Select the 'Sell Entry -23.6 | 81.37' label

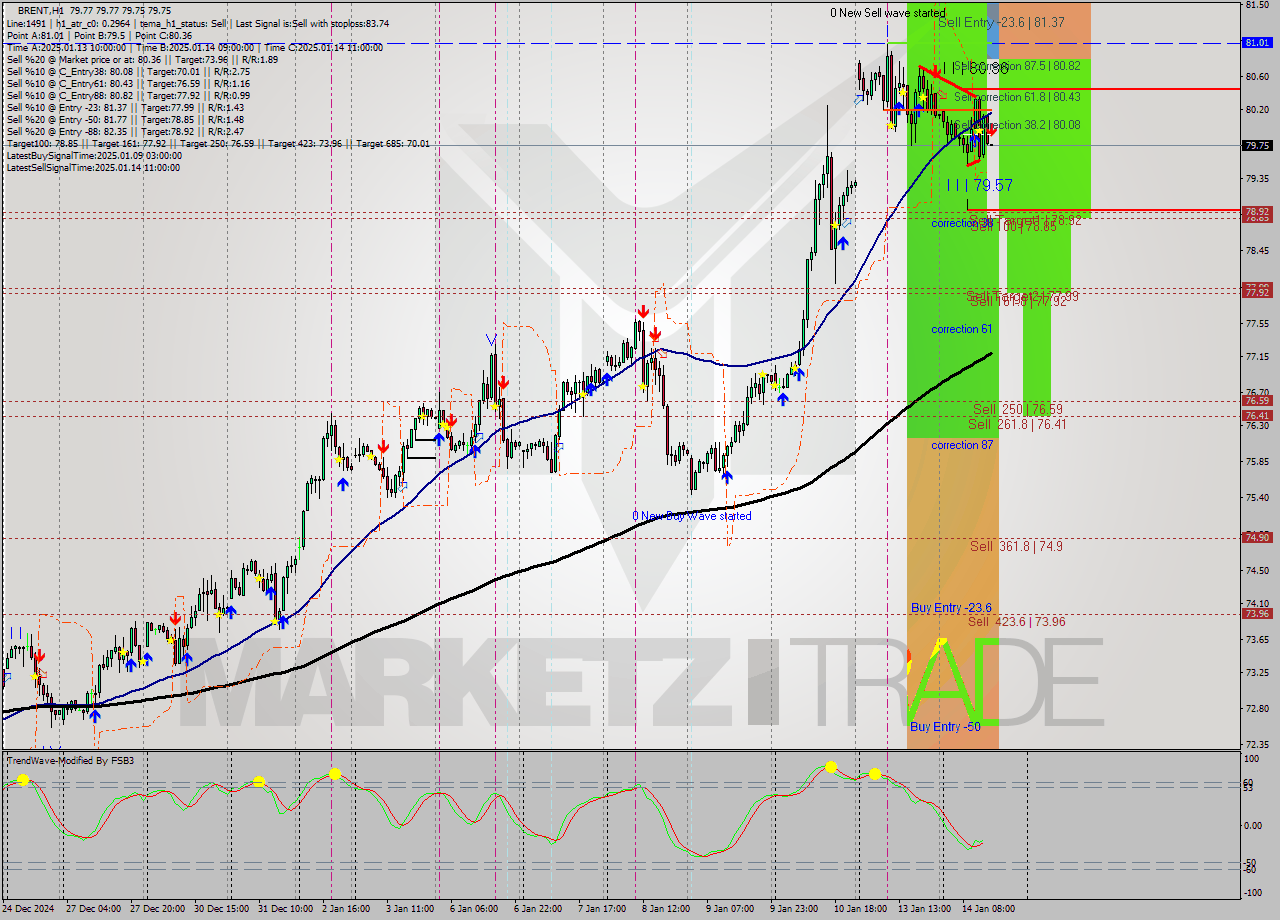coord(1001,22)
